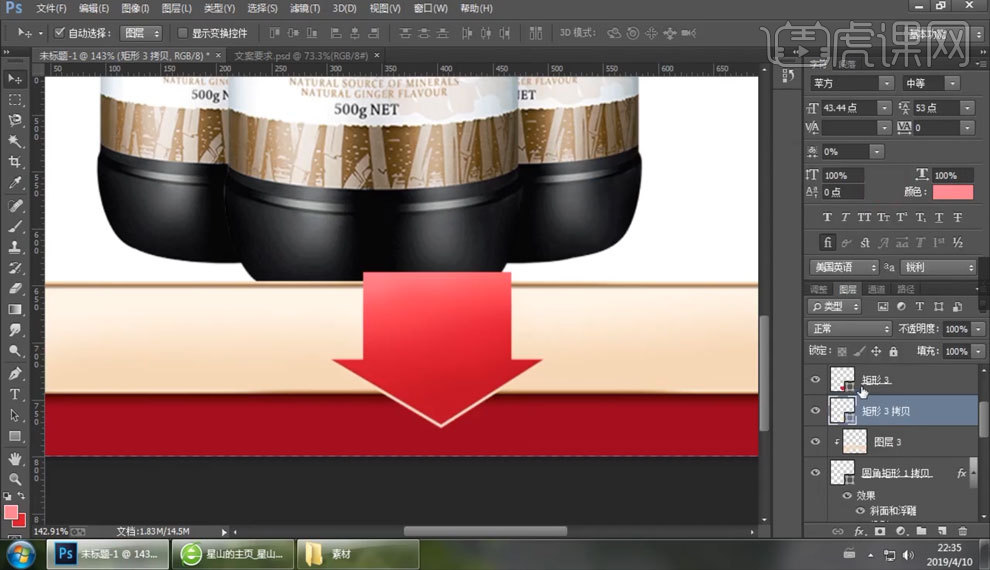Select the Pen tool

tap(15, 373)
